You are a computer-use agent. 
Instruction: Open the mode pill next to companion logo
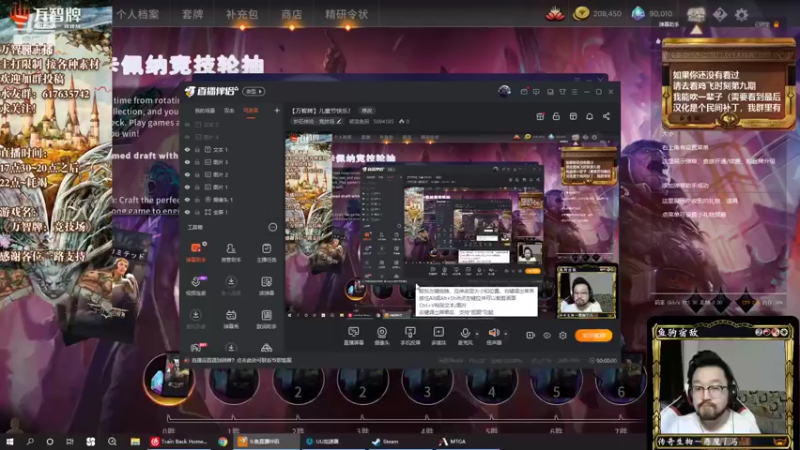(254, 91)
